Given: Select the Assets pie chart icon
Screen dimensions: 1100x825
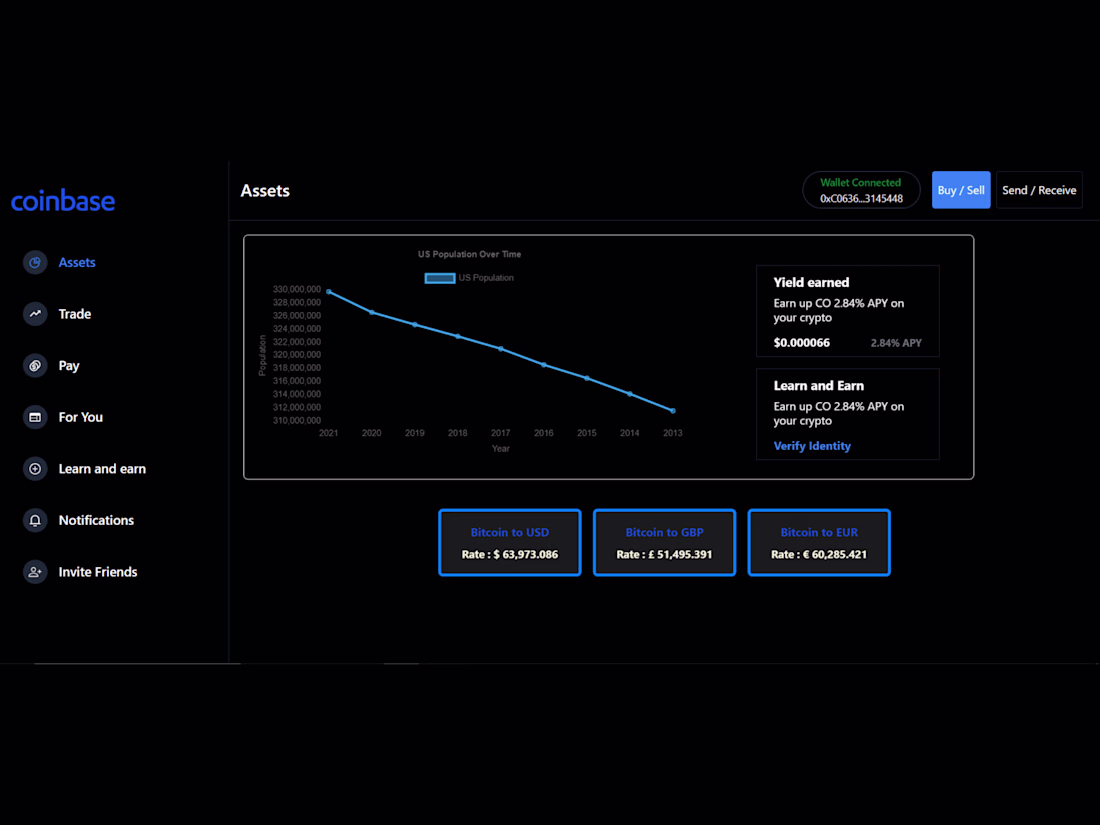Looking at the screenshot, I should click(x=33, y=262).
